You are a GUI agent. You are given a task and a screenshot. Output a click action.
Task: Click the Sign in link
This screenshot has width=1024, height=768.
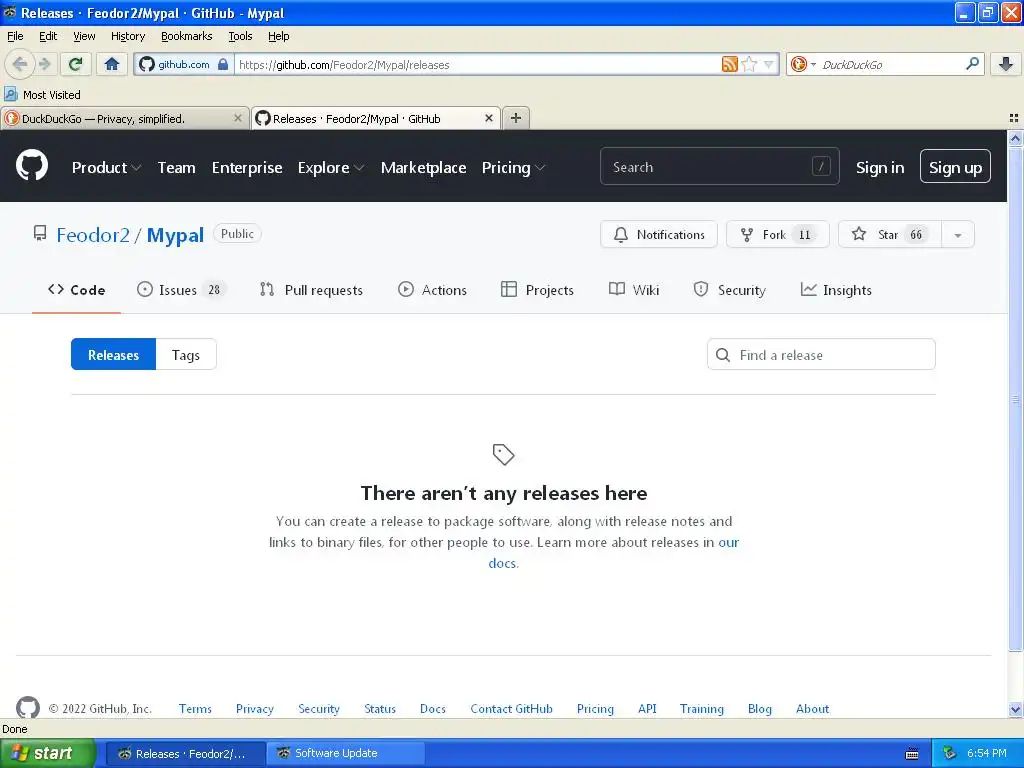pyautogui.click(x=880, y=168)
